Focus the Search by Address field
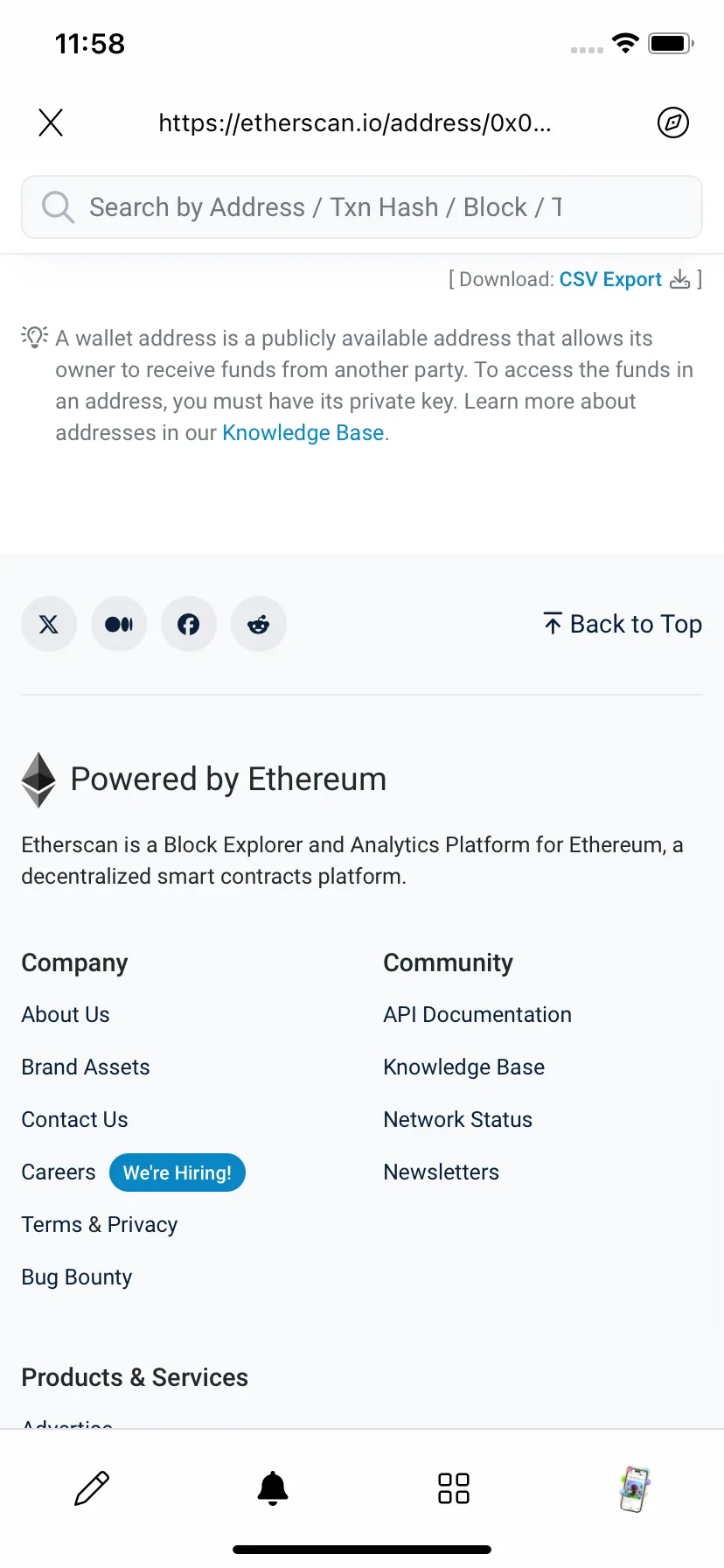Image resolution: width=724 pixels, height=1568 pixels. coord(362,207)
